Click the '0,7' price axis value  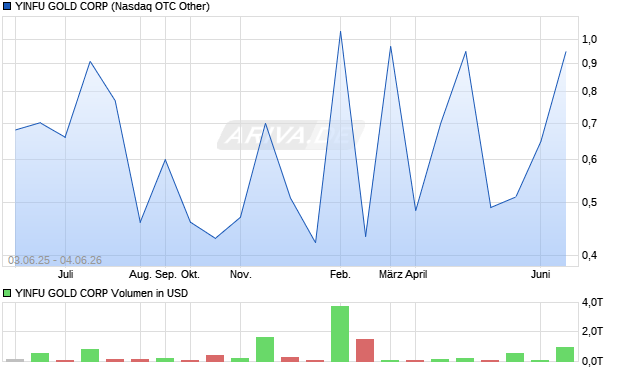point(589,123)
